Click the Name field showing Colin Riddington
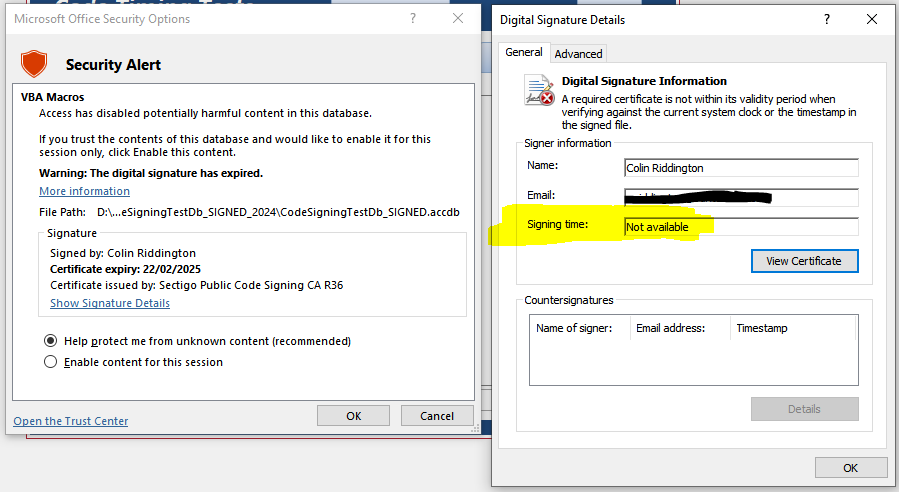This screenshot has width=899, height=492. pyautogui.click(x=741, y=168)
